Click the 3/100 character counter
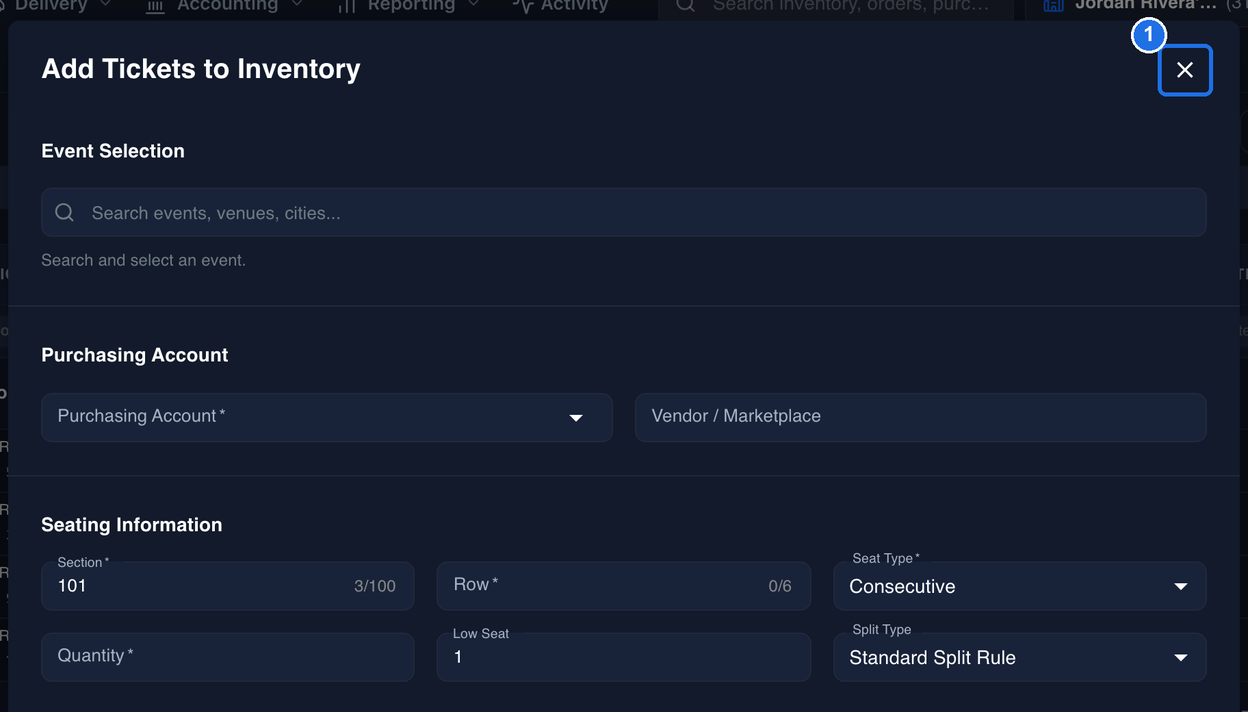 point(375,586)
